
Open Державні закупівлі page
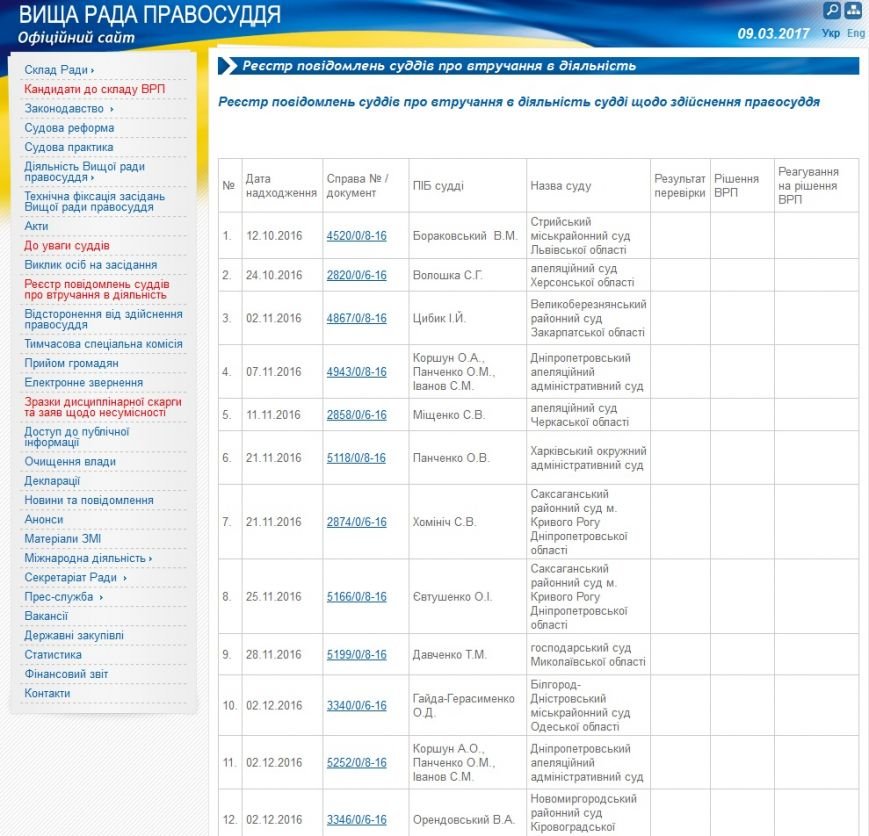pyautogui.click(x=74, y=636)
